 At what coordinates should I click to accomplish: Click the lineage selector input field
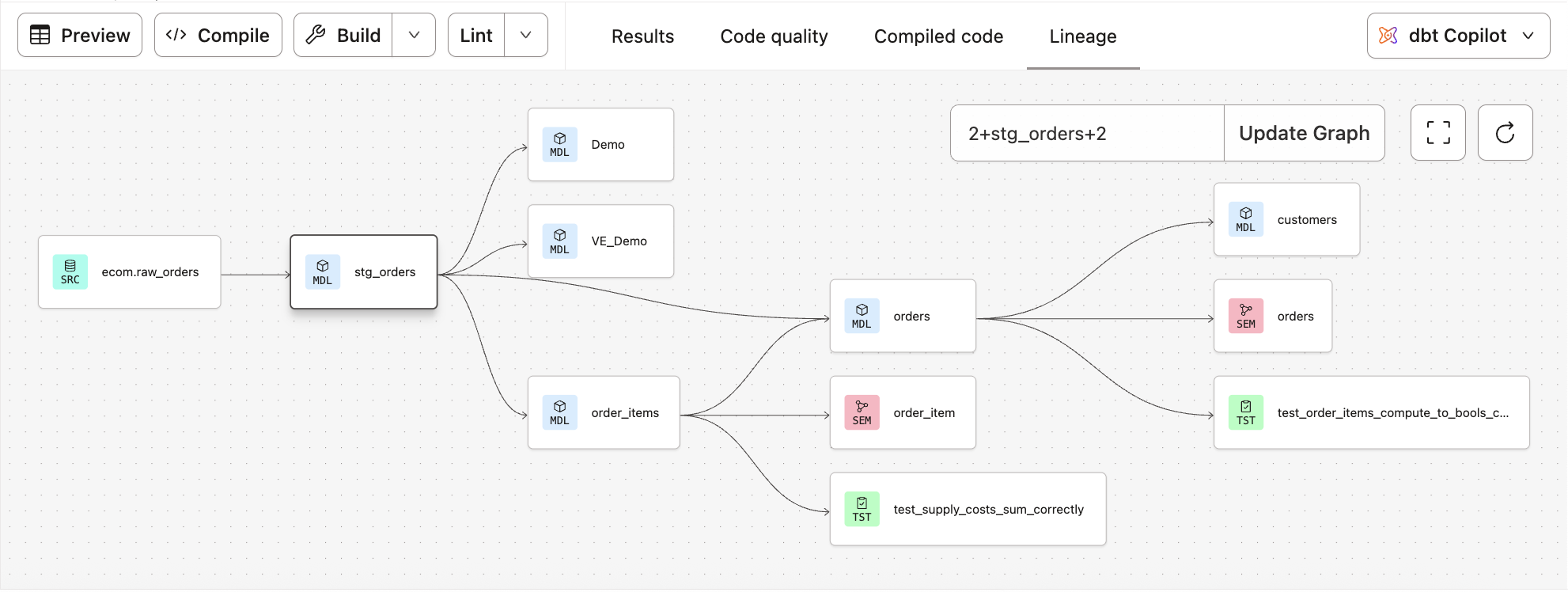[x=1087, y=134]
